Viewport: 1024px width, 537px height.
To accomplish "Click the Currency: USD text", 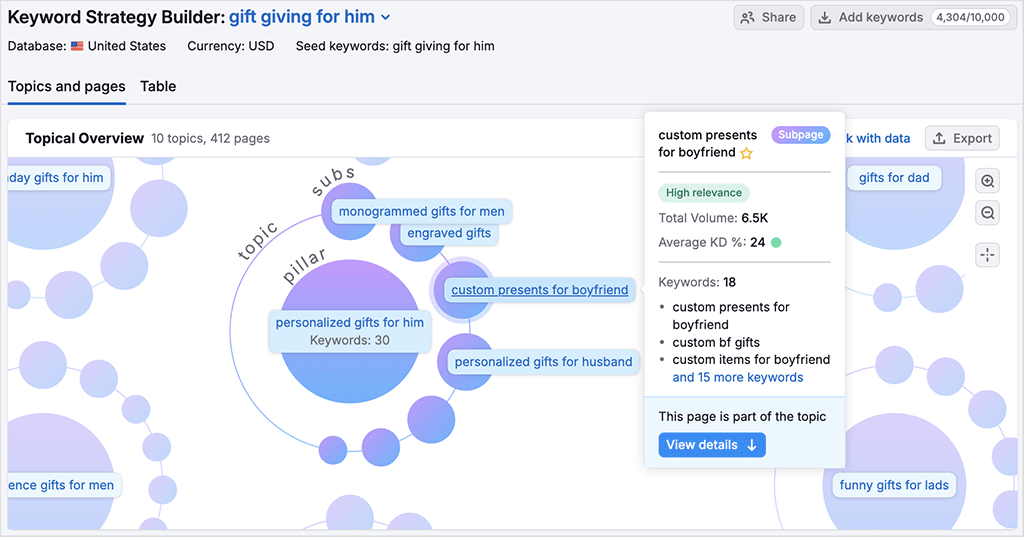I will coord(231,46).
